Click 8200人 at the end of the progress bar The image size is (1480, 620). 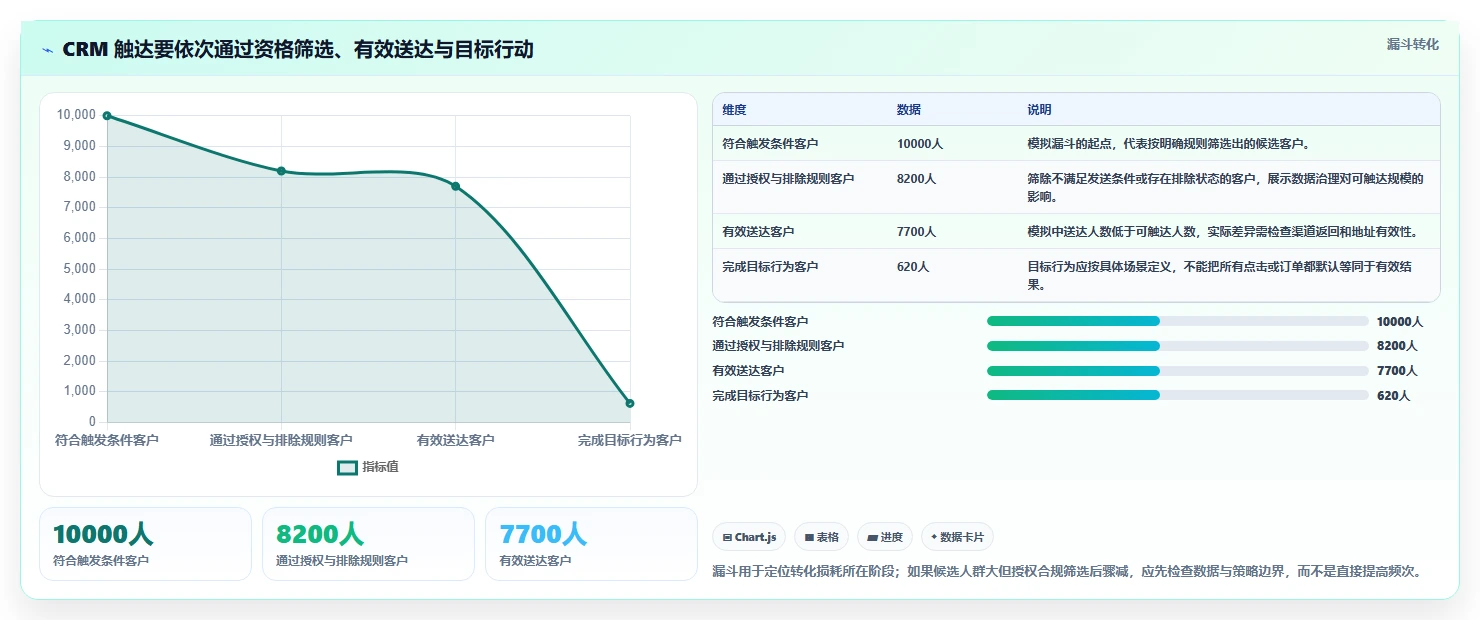pyautogui.click(x=1397, y=346)
